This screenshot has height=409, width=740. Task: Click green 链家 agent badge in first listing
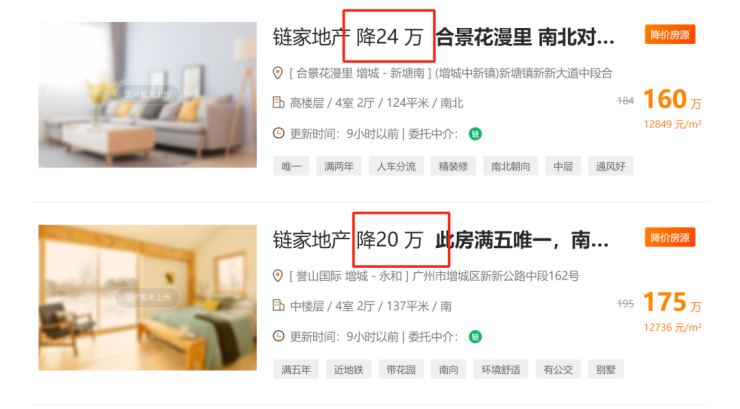click(x=475, y=134)
